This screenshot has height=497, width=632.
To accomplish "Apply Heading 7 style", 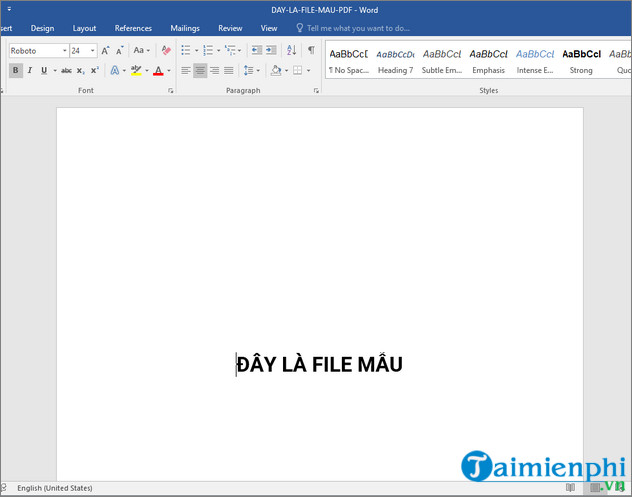I will point(395,61).
